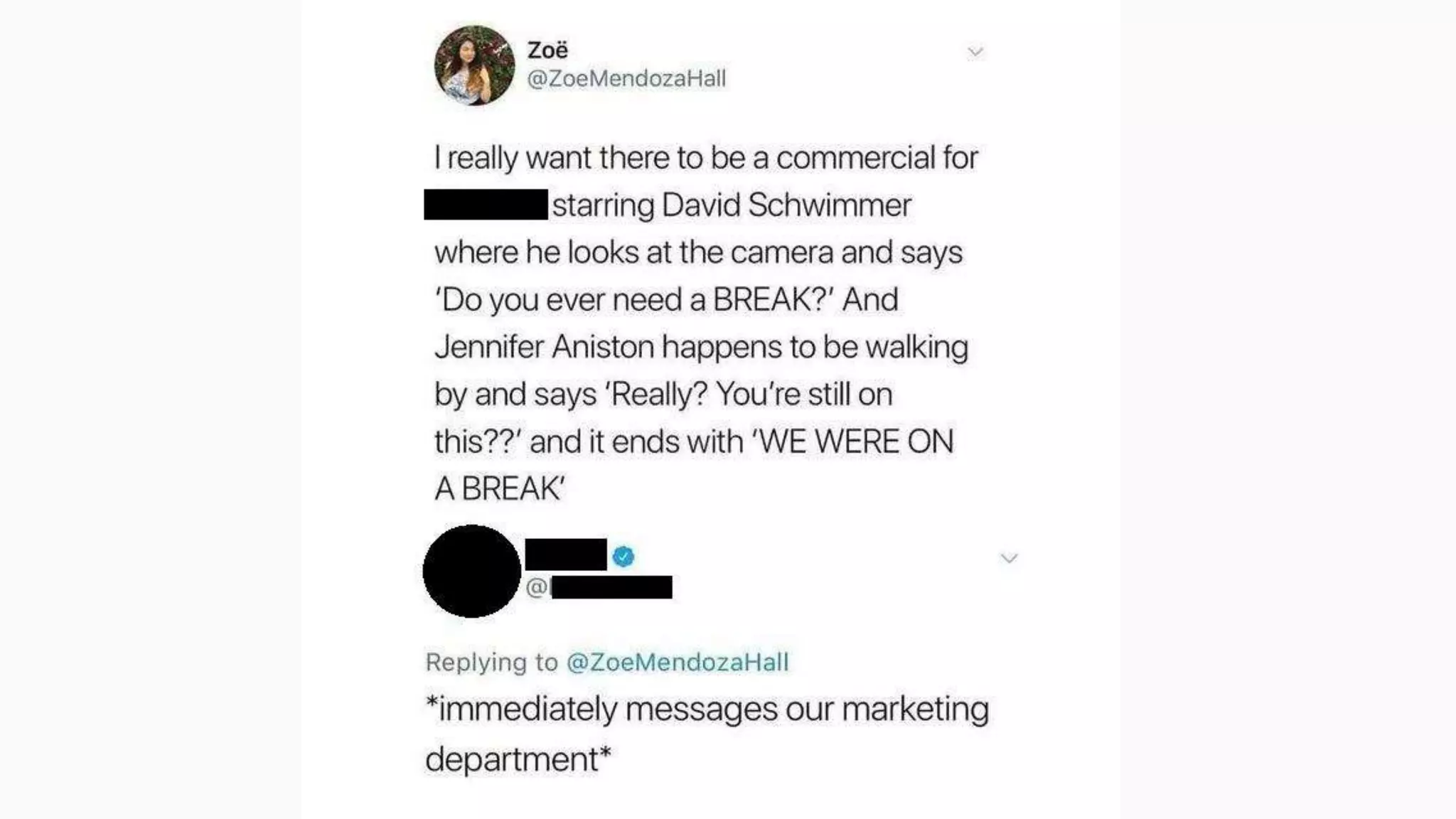This screenshot has height=819, width=1456.
Task: Expand the chevron menu on Zoë's tweet
Action: 975,52
